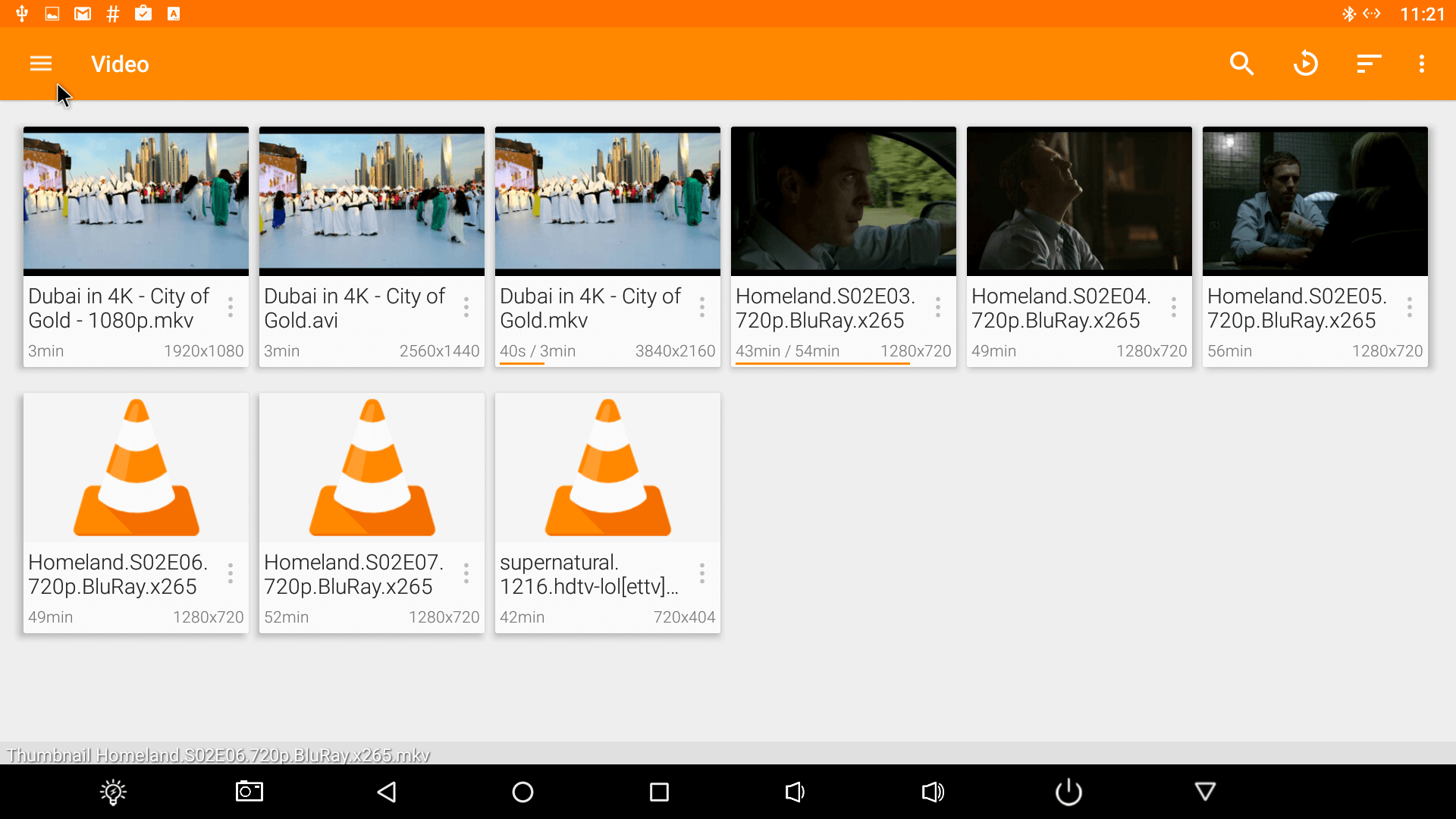Open Homeland.S02E06 VLC cone thumbnail
1456x819 pixels.
pyautogui.click(x=136, y=467)
